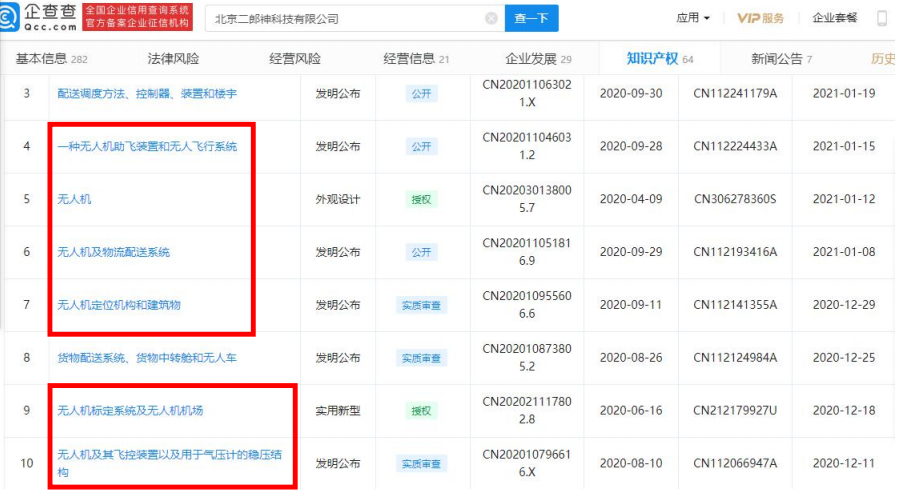Open patent 配送调度方法、控制器、装置和楼宇
Screen dimensions: 905x491
(147, 93)
